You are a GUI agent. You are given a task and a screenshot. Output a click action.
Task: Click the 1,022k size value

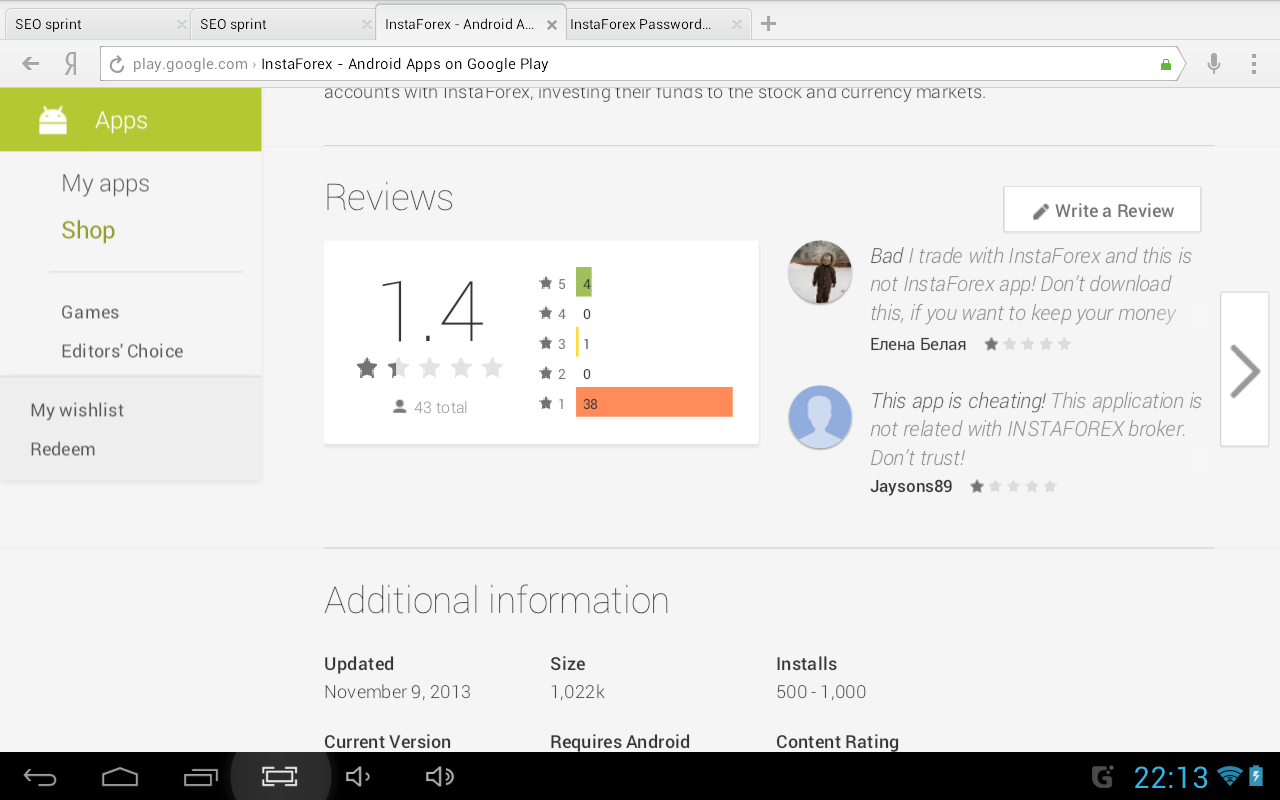[577, 692]
